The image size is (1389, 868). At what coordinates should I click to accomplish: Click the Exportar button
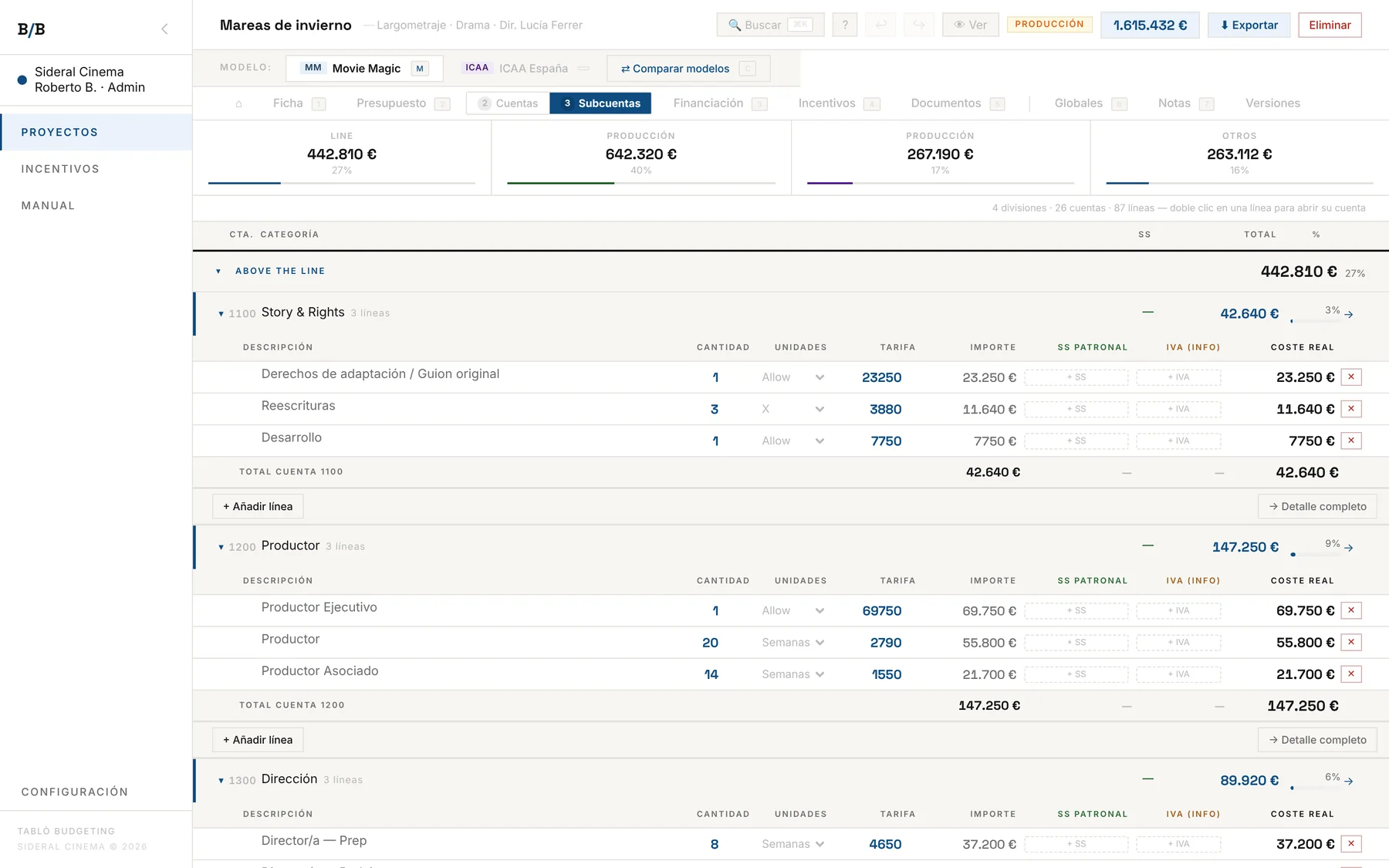(1249, 25)
